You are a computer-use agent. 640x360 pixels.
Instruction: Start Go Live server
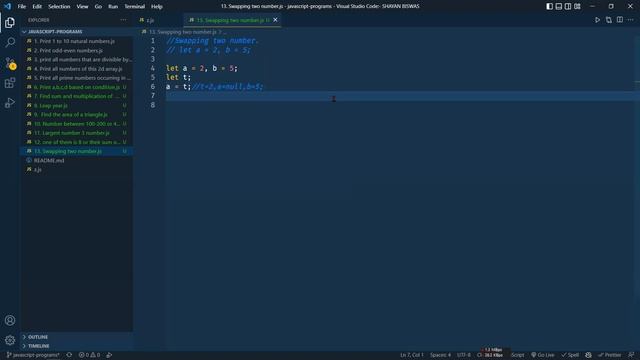point(542,355)
